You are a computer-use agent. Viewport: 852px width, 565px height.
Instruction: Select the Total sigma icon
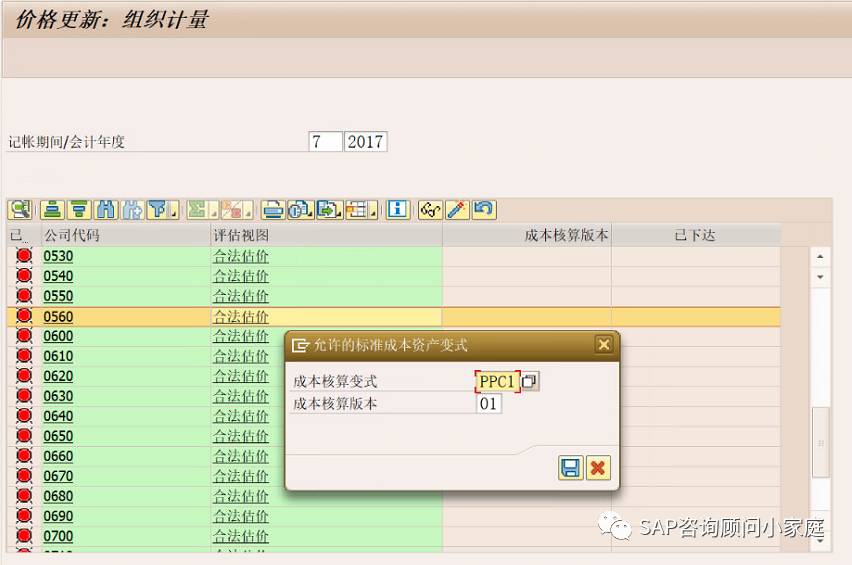(x=197, y=209)
